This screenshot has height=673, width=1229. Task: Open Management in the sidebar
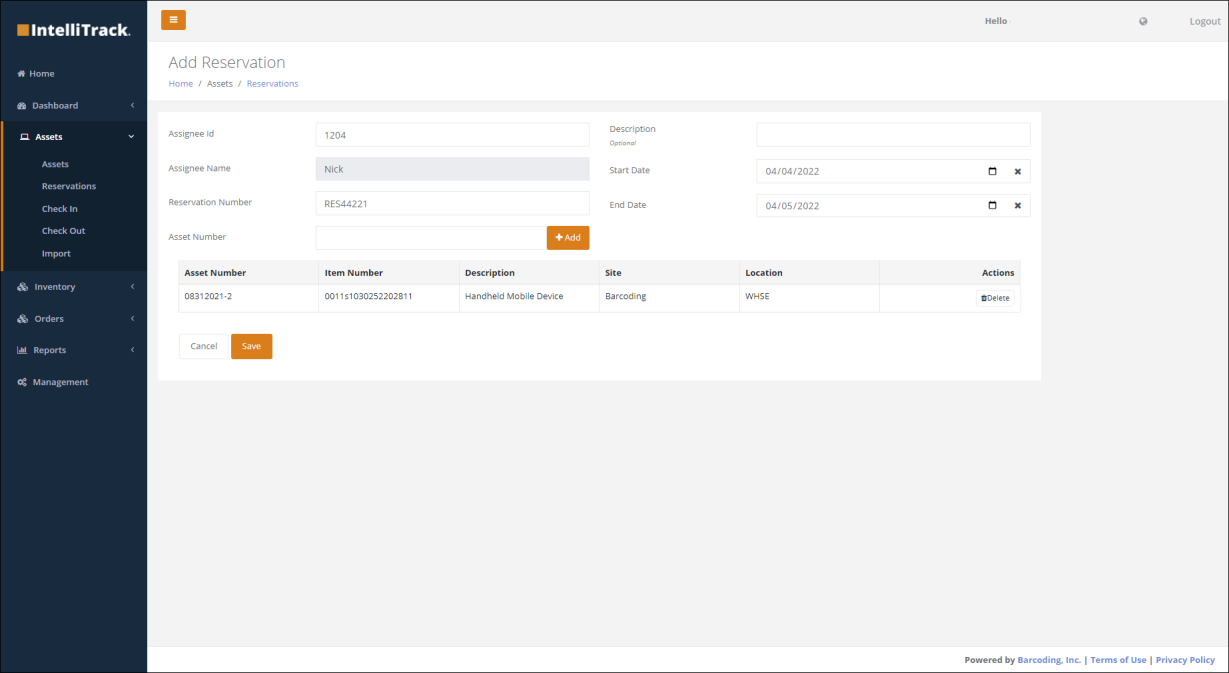[x=53, y=382]
